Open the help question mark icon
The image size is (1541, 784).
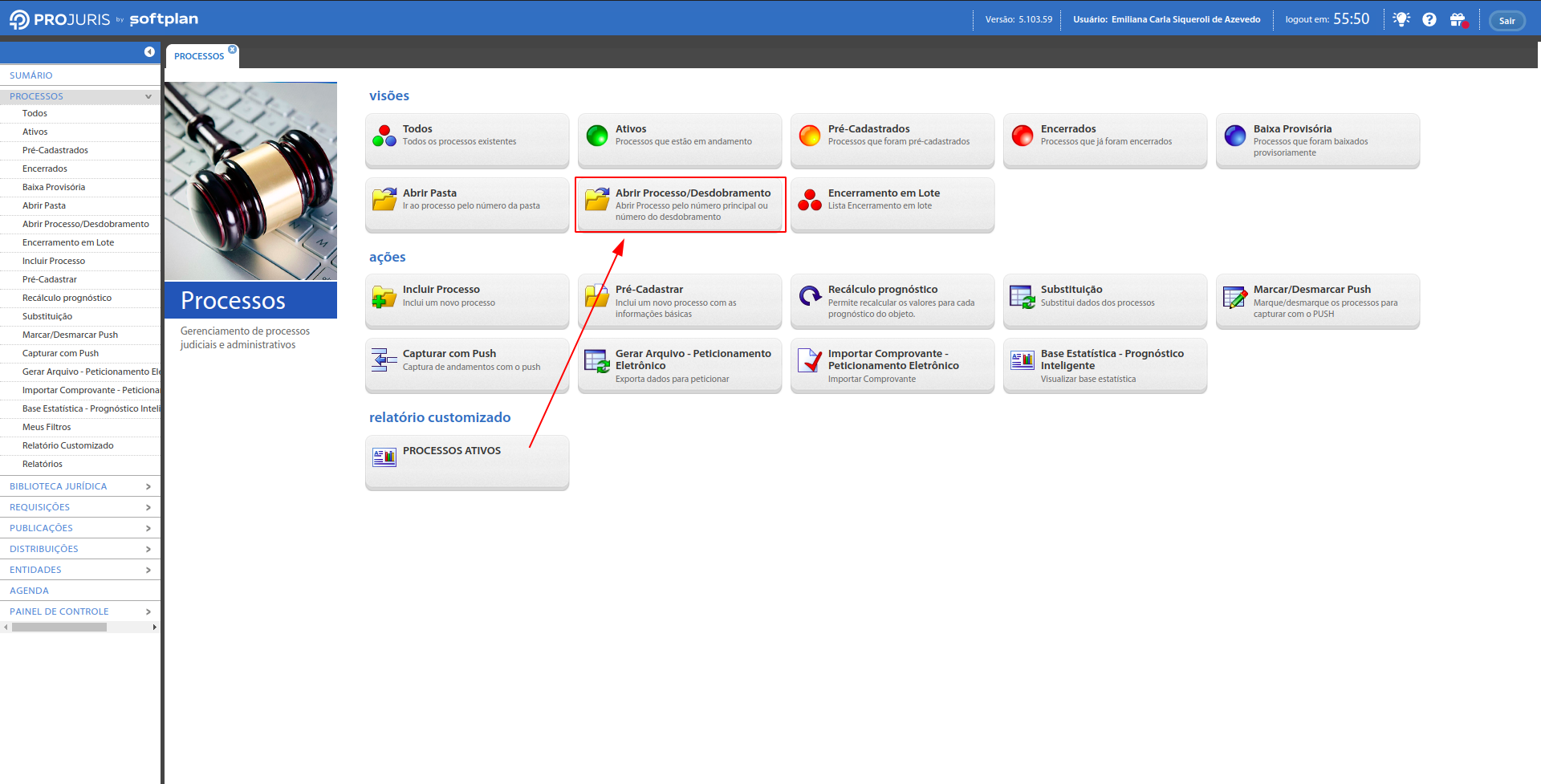(x=1429, y=19)
